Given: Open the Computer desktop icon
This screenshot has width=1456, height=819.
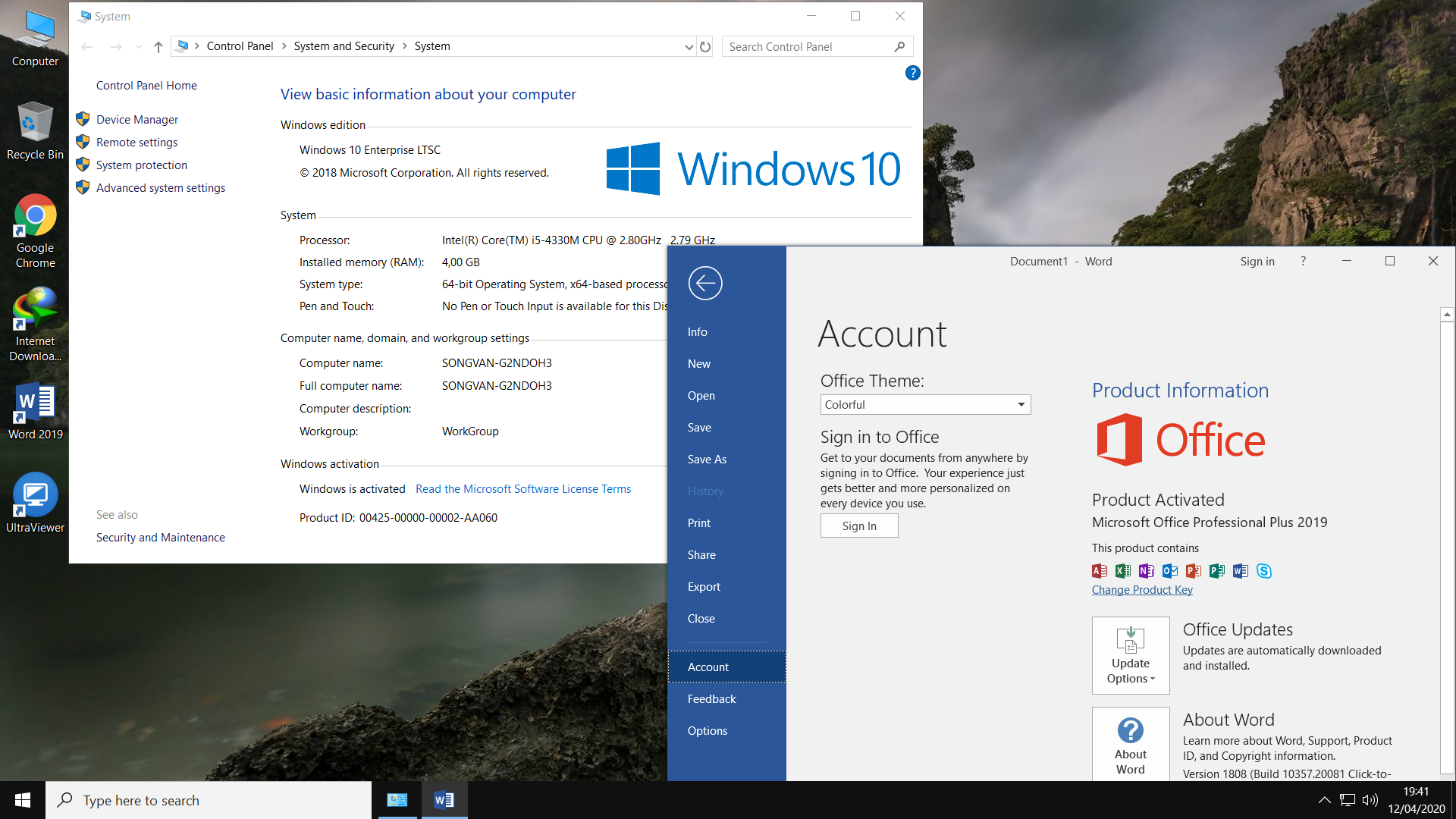Looking at the screenshot, I should tap(35, 38).
